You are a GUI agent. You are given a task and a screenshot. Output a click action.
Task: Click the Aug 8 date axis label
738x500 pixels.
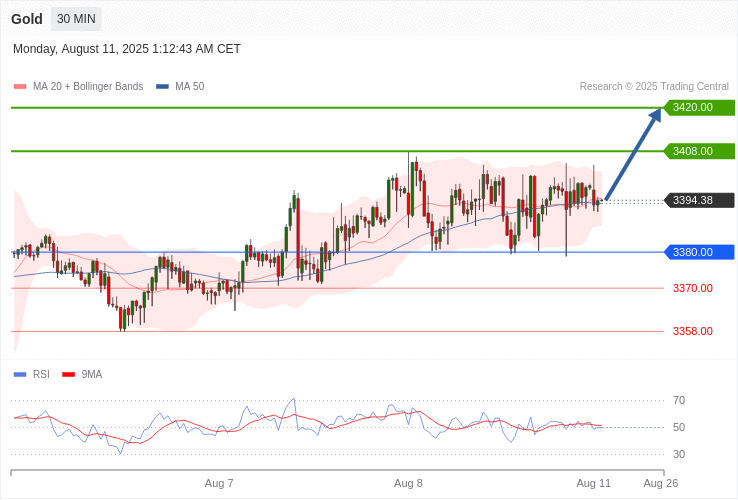tap(409, 484)
